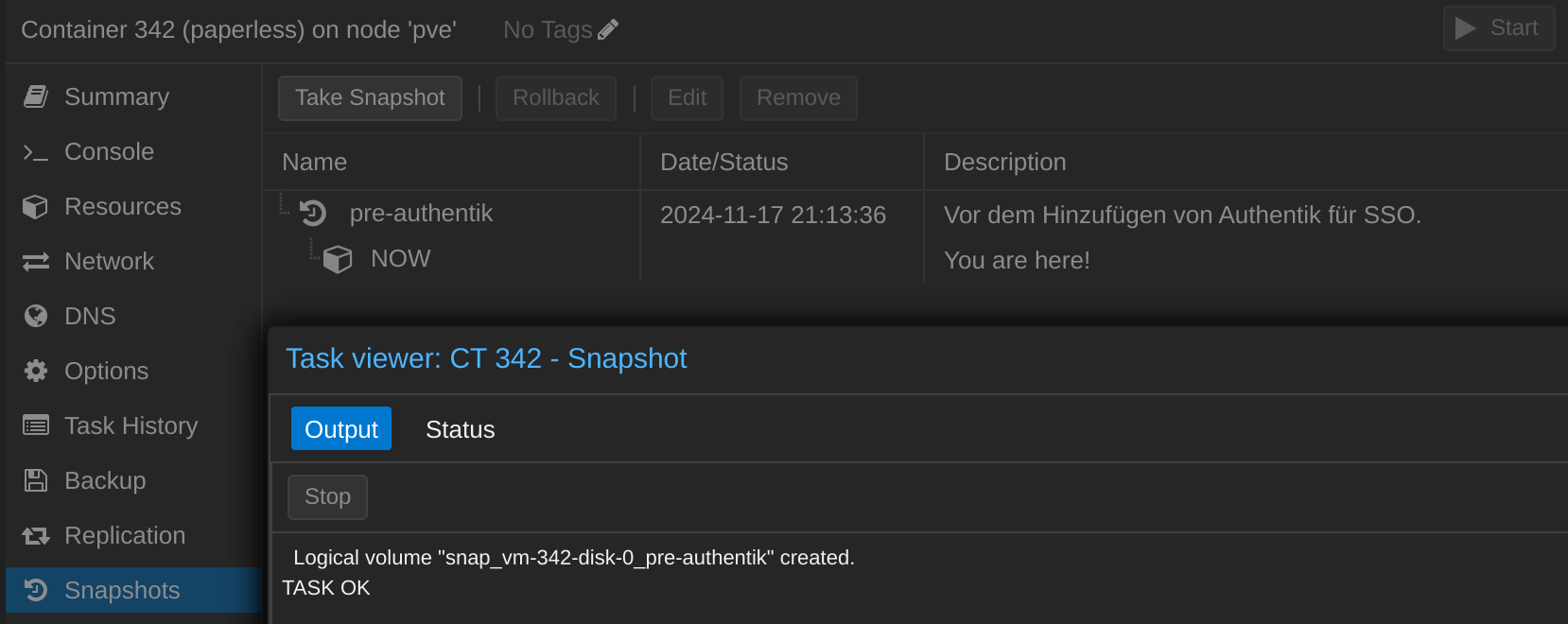Open container Options with gear icon
Viewport: 1568px width, 624px height.
[132, 371]
